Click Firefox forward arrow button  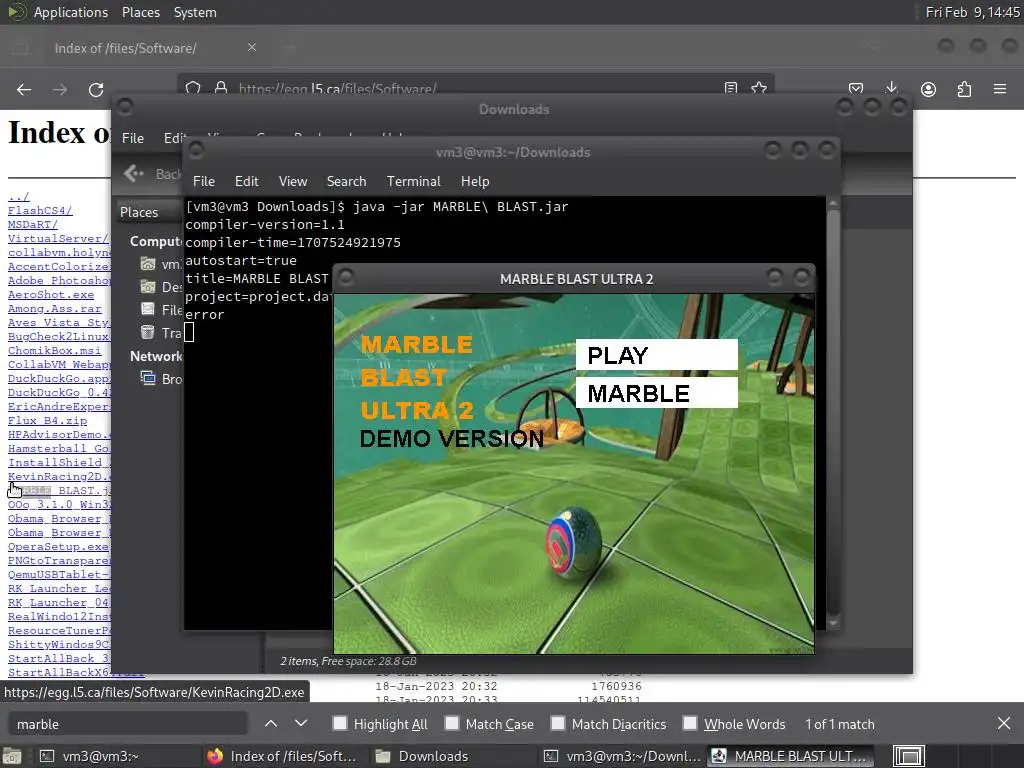[x=60, y=89]
